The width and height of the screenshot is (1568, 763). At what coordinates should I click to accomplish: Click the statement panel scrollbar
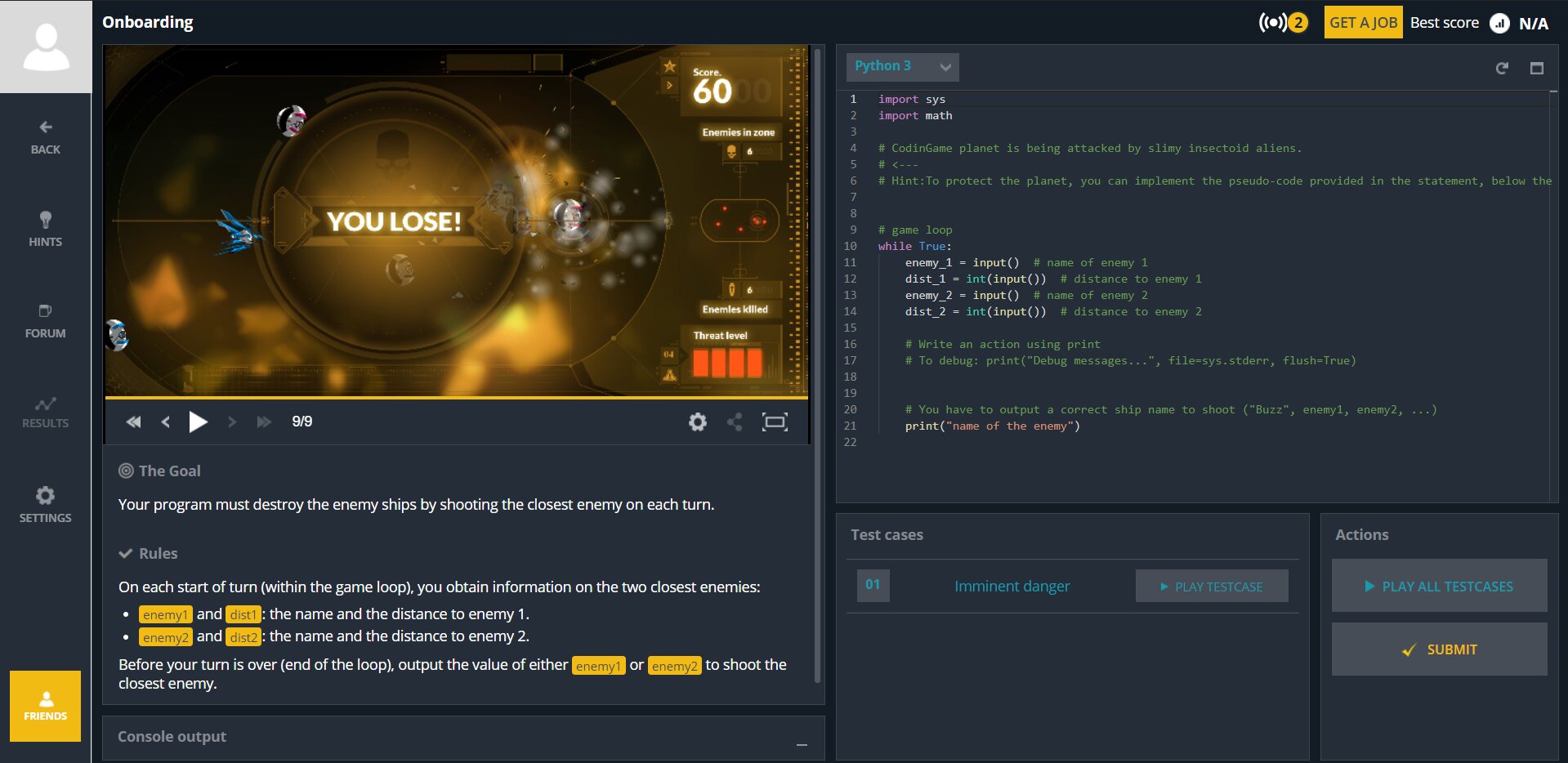point(818,365)
